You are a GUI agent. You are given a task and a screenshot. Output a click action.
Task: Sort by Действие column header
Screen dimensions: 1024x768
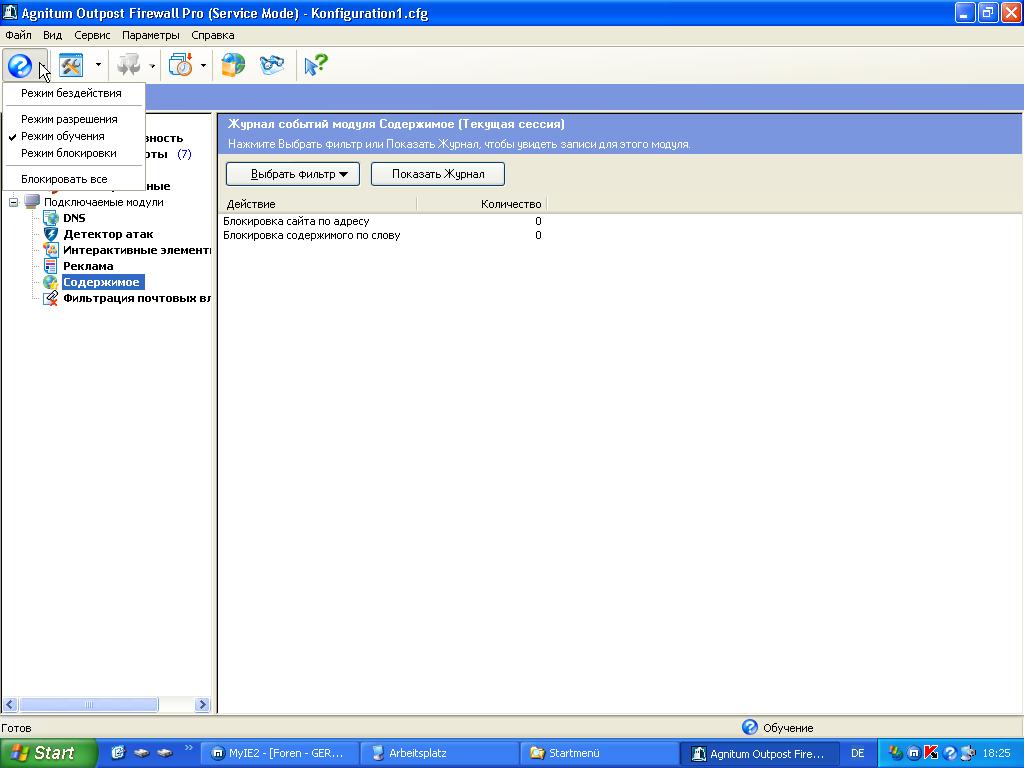(x=318, y=204)
